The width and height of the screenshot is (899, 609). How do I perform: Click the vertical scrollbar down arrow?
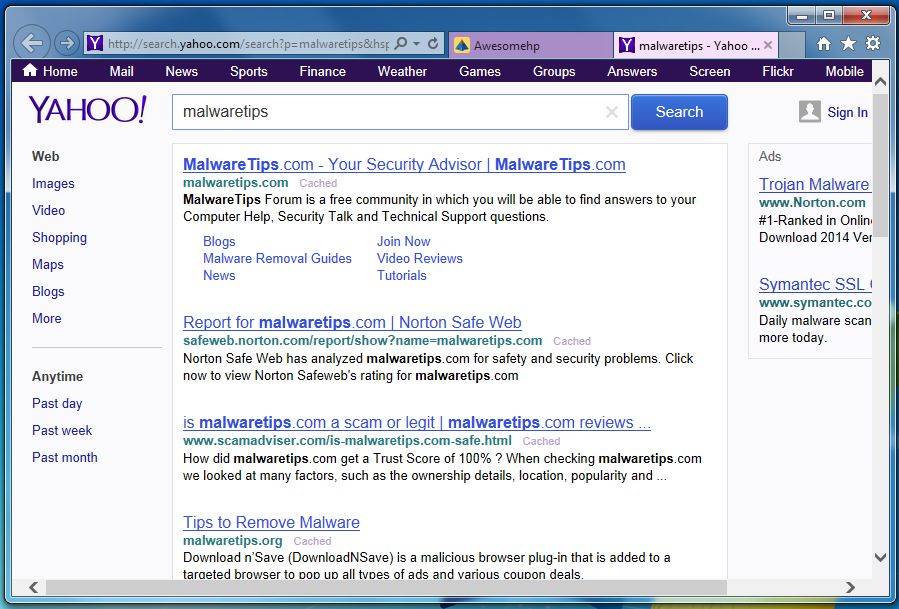pyautogui.click(x=880, y=557)
